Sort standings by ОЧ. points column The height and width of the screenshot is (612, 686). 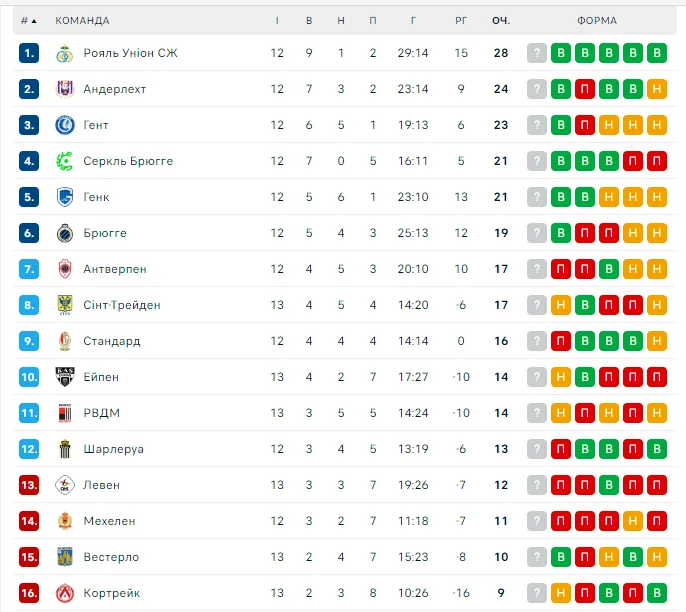[501, 20]
